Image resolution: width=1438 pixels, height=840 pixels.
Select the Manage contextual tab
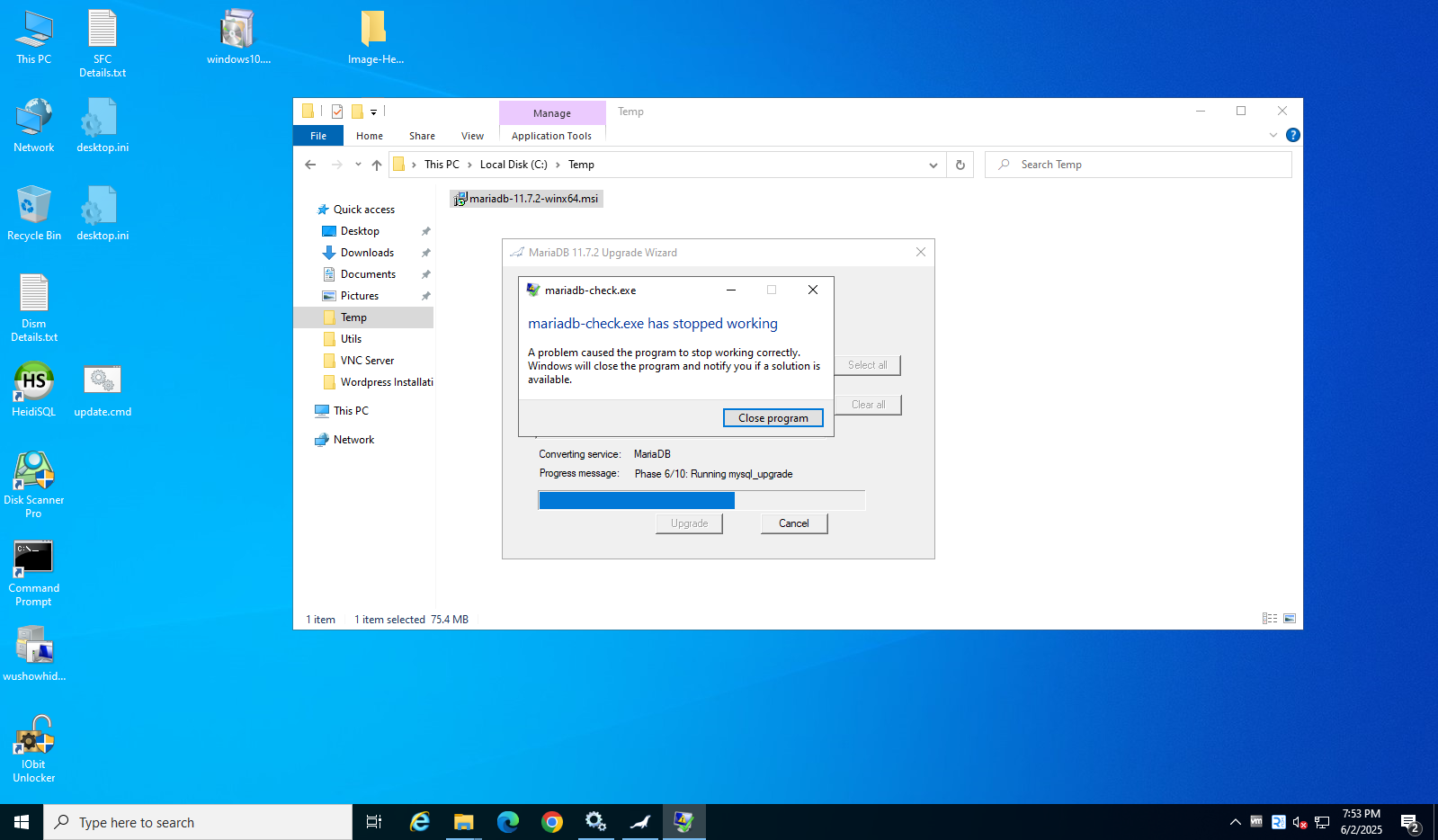pyautogui.click(x=551, y=113)
